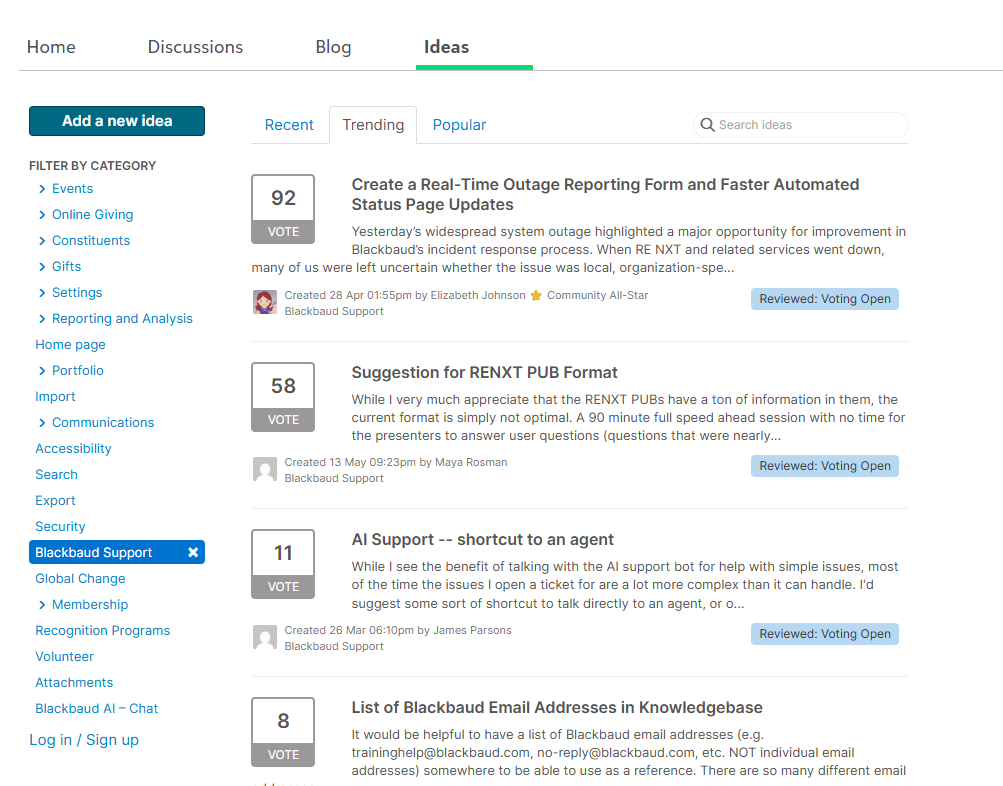Vote on the 92-vote outage reporting idea
The image size is (1003, 786).
pyautogui.click(x=283, y=232)
